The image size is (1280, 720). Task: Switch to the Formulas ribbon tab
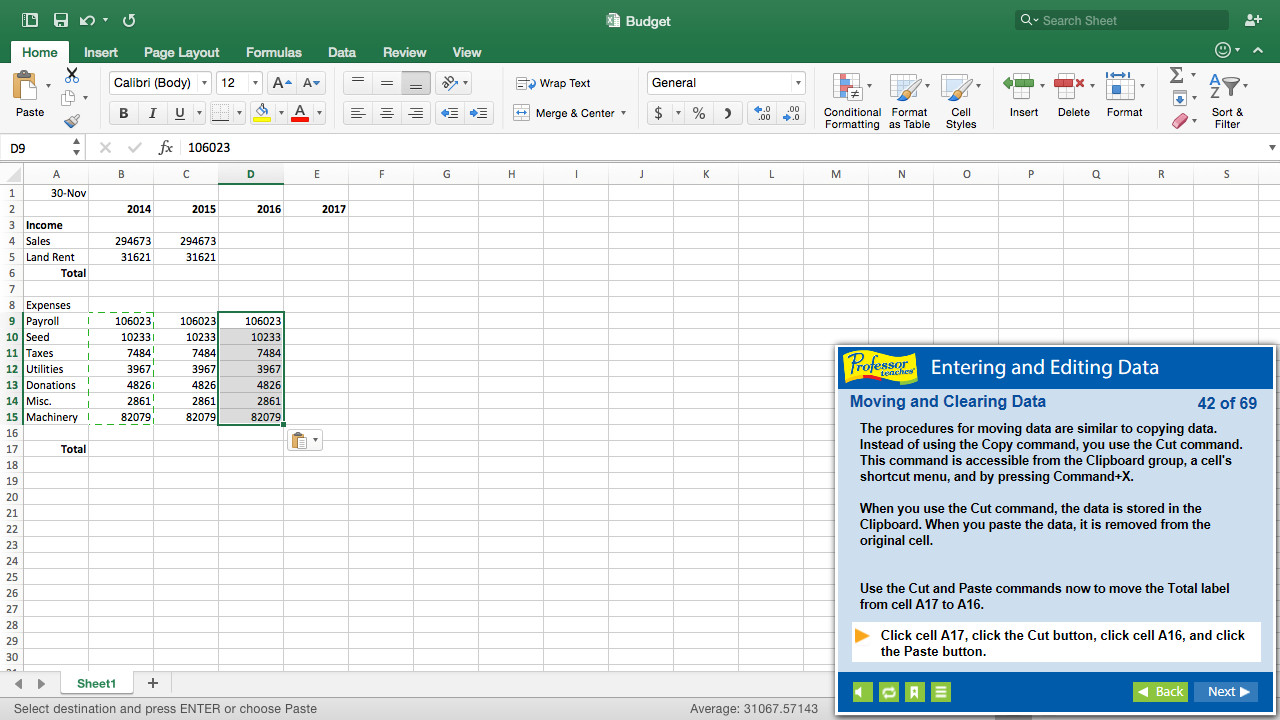pos(273,52)
